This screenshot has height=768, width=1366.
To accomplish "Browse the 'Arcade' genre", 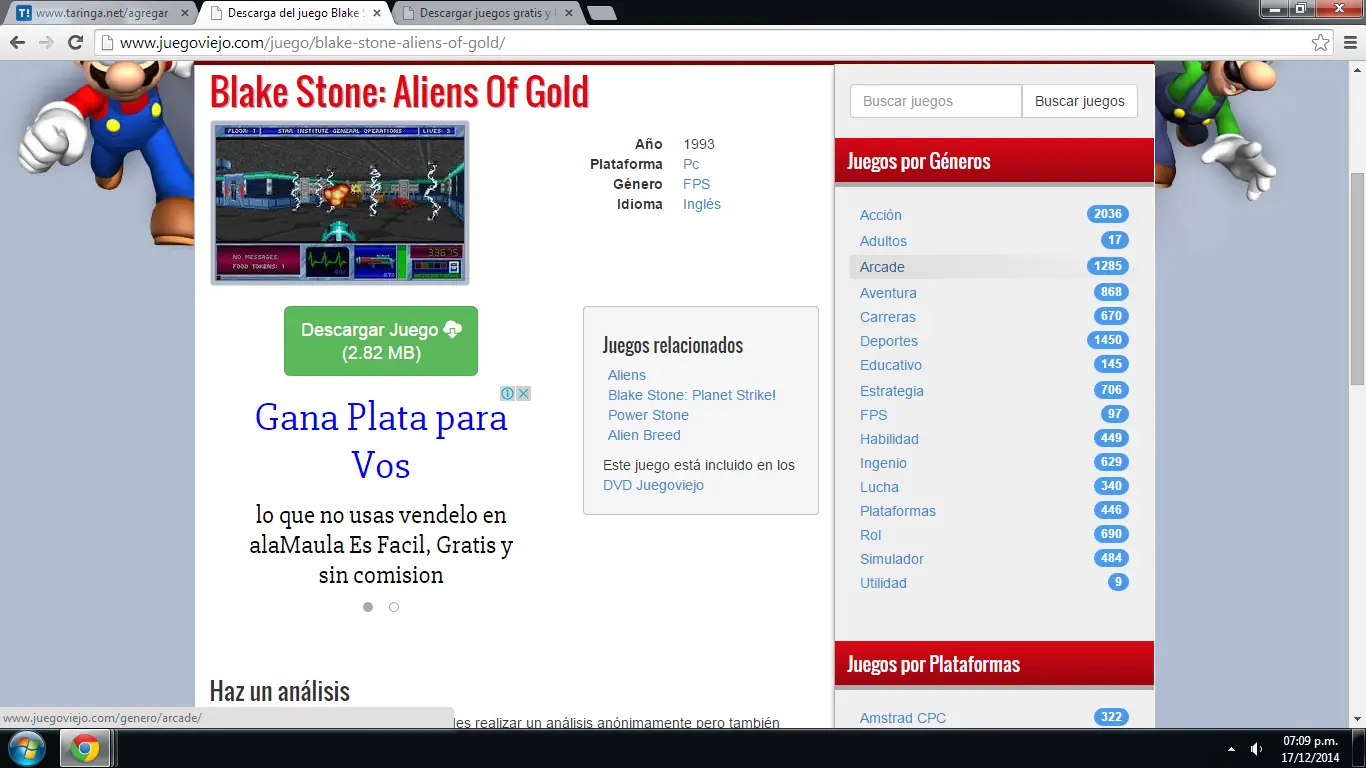I will click(x=882, y=267).
